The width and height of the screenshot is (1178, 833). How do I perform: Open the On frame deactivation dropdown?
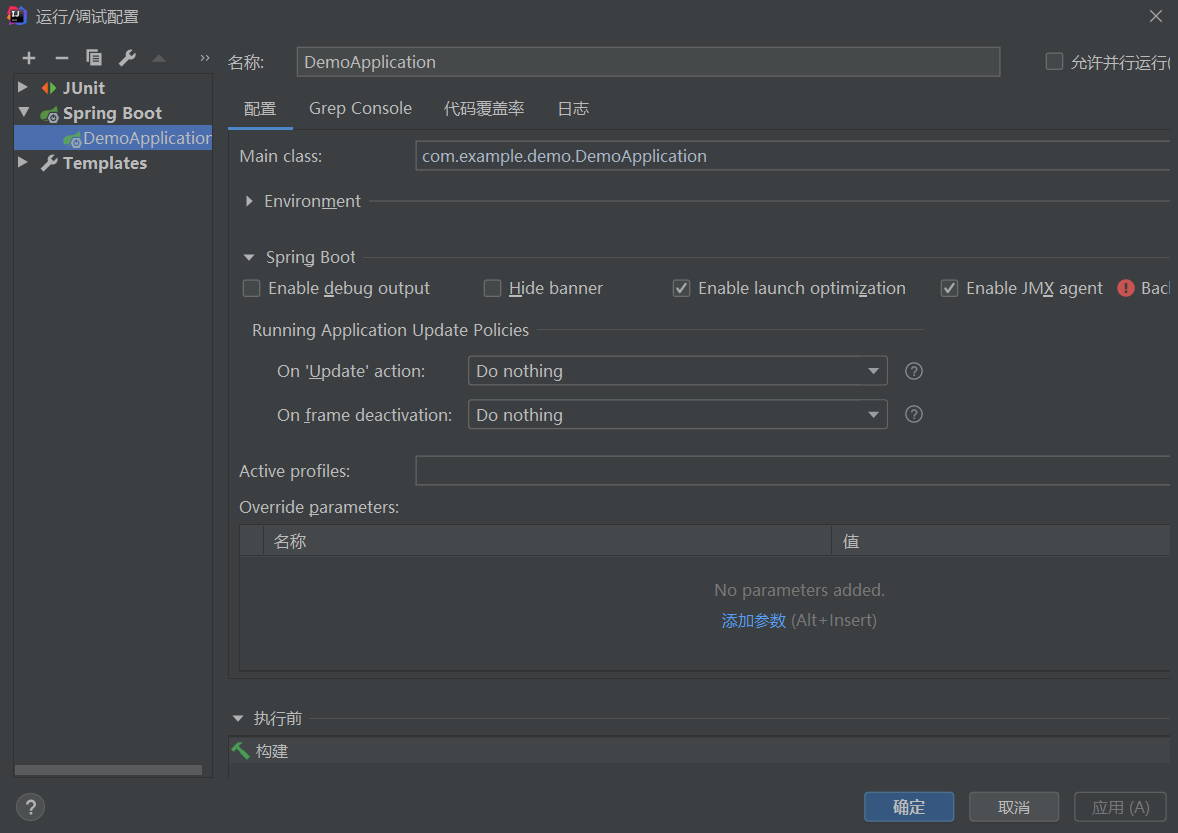[x=678, y=415]
